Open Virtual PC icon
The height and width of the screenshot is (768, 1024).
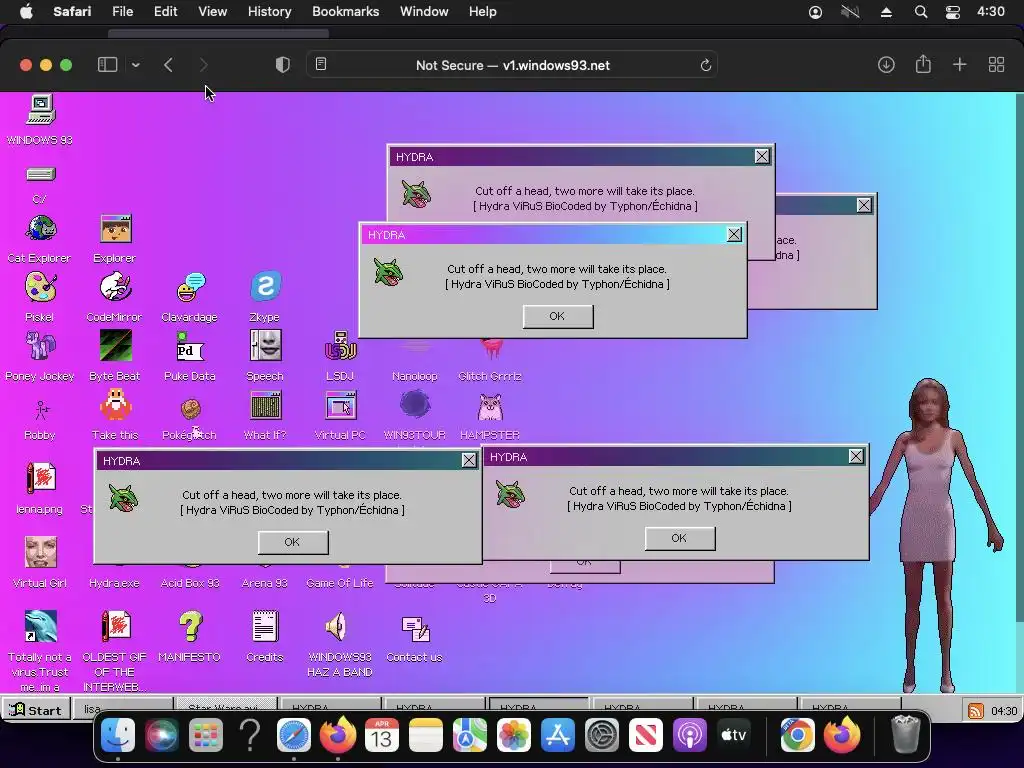coord(340,405)
